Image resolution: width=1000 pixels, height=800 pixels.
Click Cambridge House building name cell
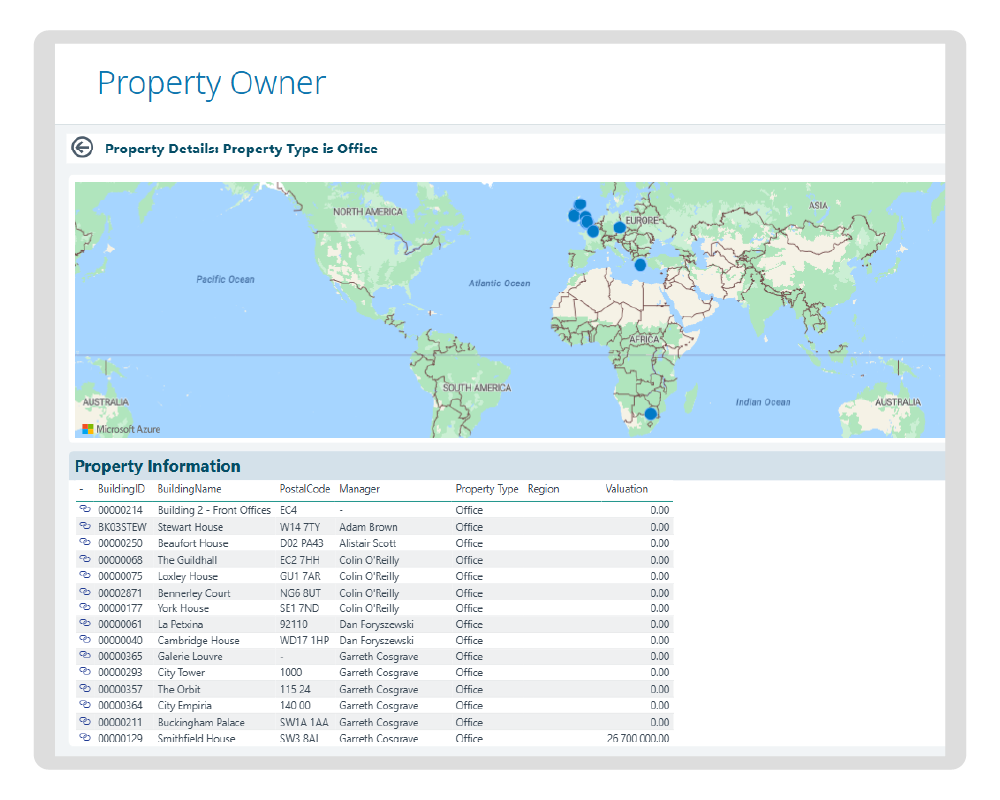[x=198, y=641]
